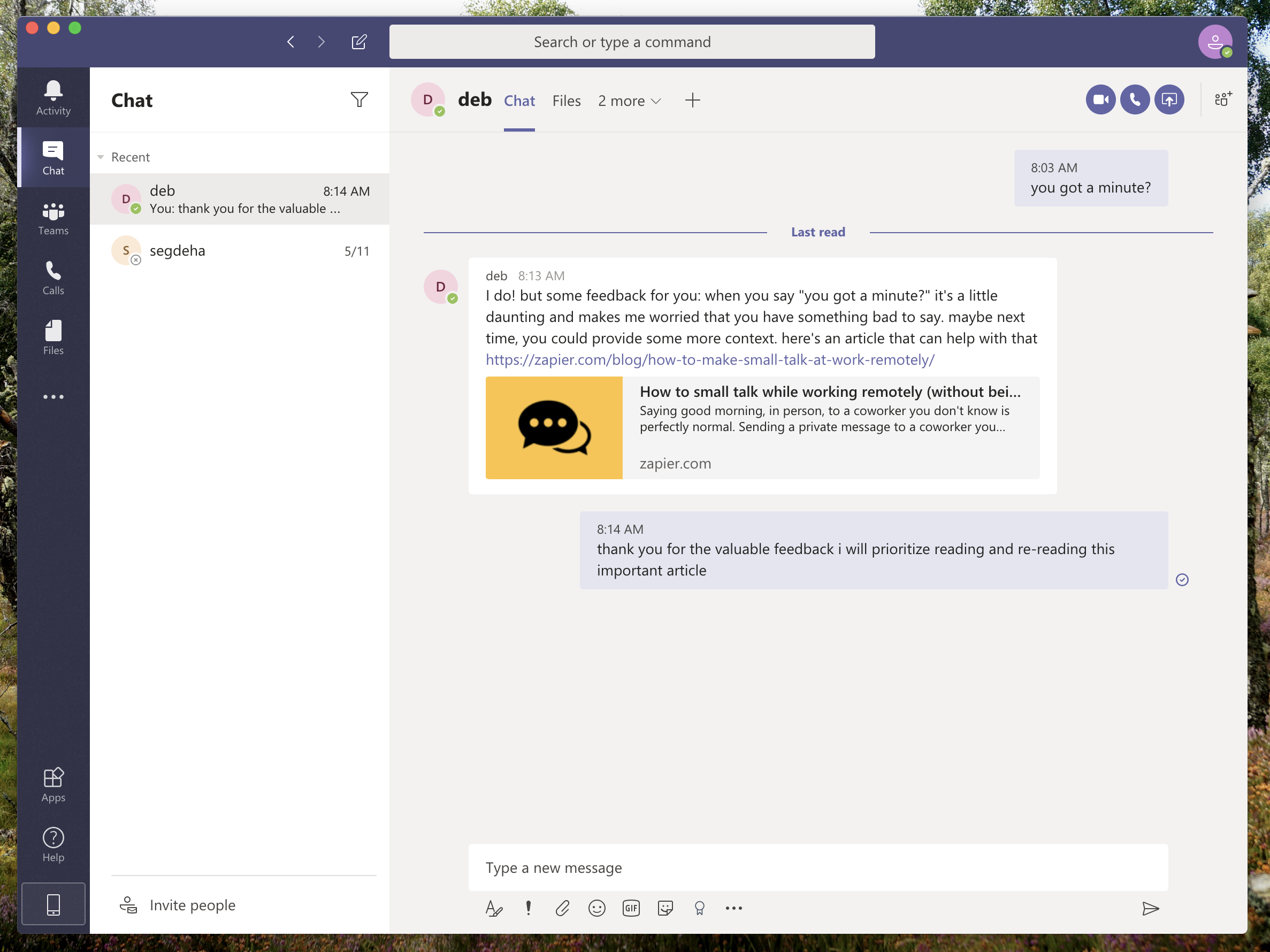Click the 8:13 AM timestamp on deb's message
Viewport: 1270px width, 952px height.
(x=541, y=275)
